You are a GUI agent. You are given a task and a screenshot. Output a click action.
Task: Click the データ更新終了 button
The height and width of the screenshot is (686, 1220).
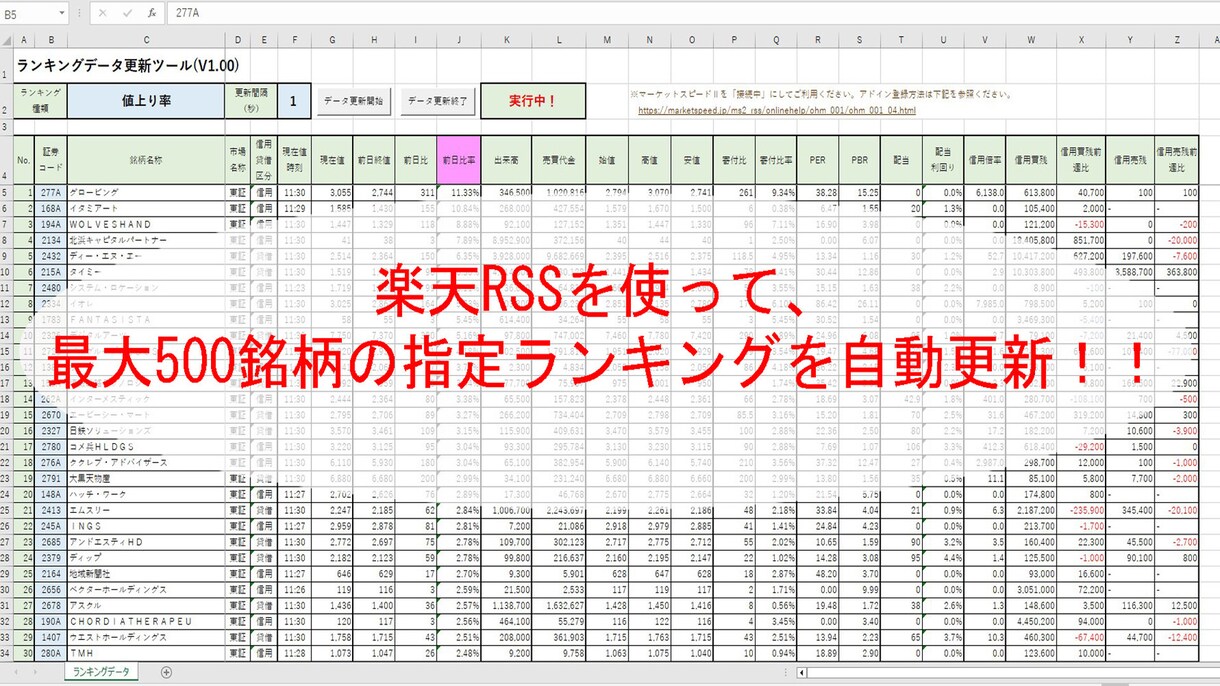(437, 101)
